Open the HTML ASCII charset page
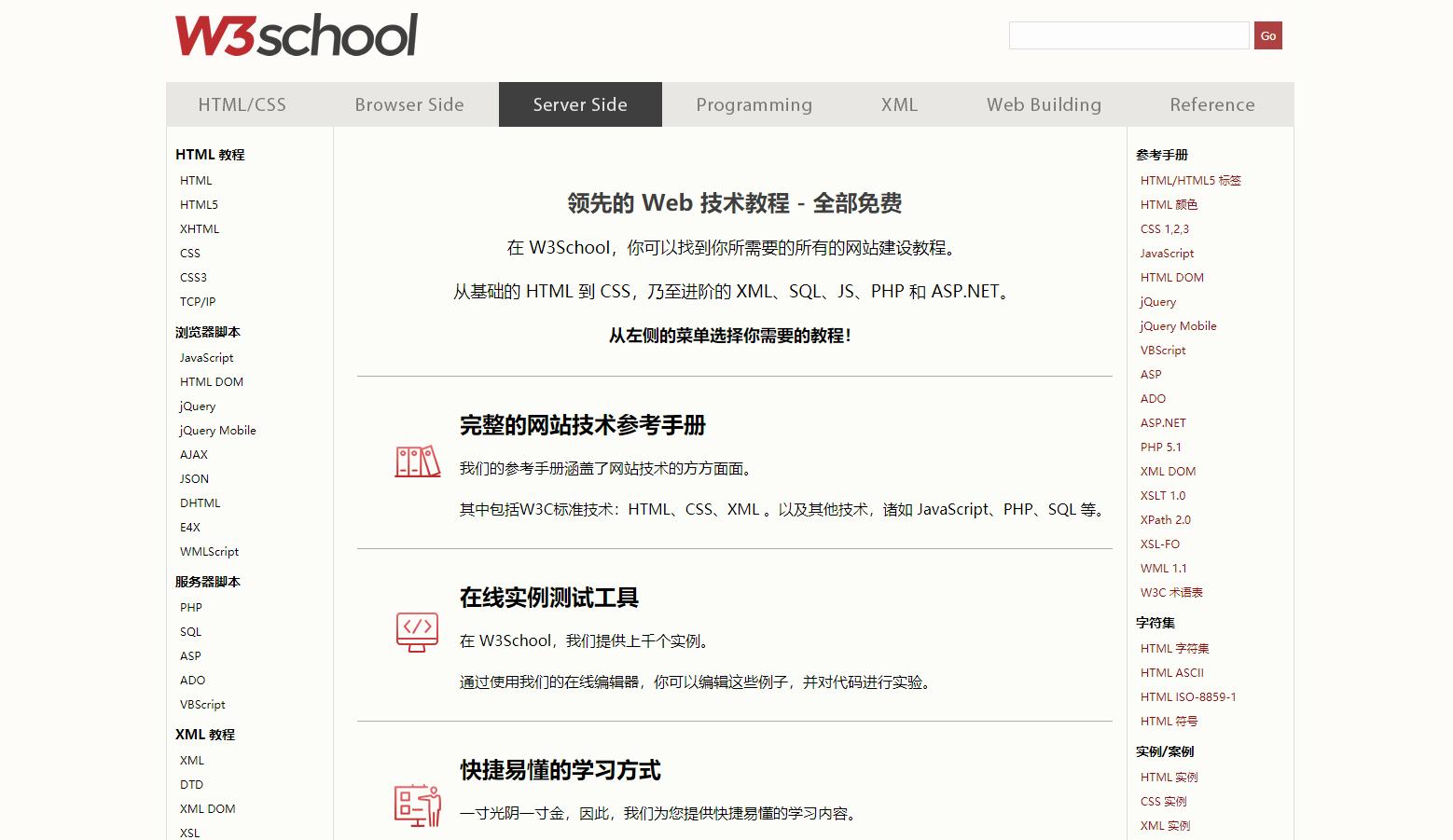Viewport: 1453px width, 840px height. 1172,672
